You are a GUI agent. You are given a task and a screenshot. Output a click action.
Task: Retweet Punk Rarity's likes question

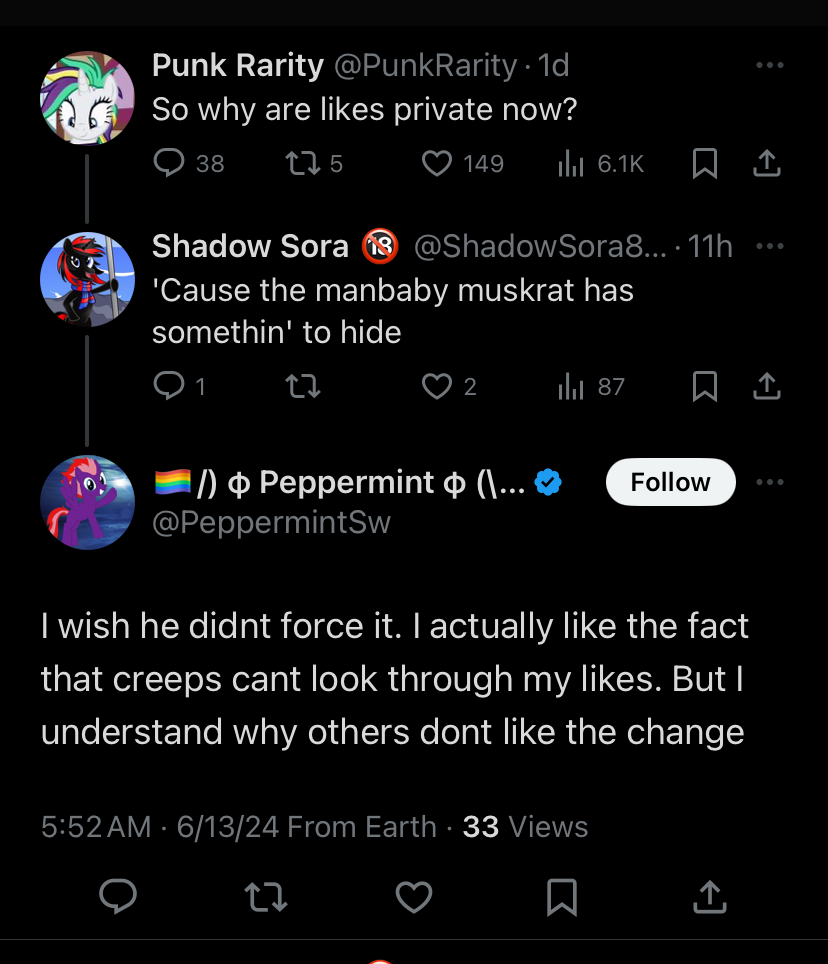click(x=302, y=163)
